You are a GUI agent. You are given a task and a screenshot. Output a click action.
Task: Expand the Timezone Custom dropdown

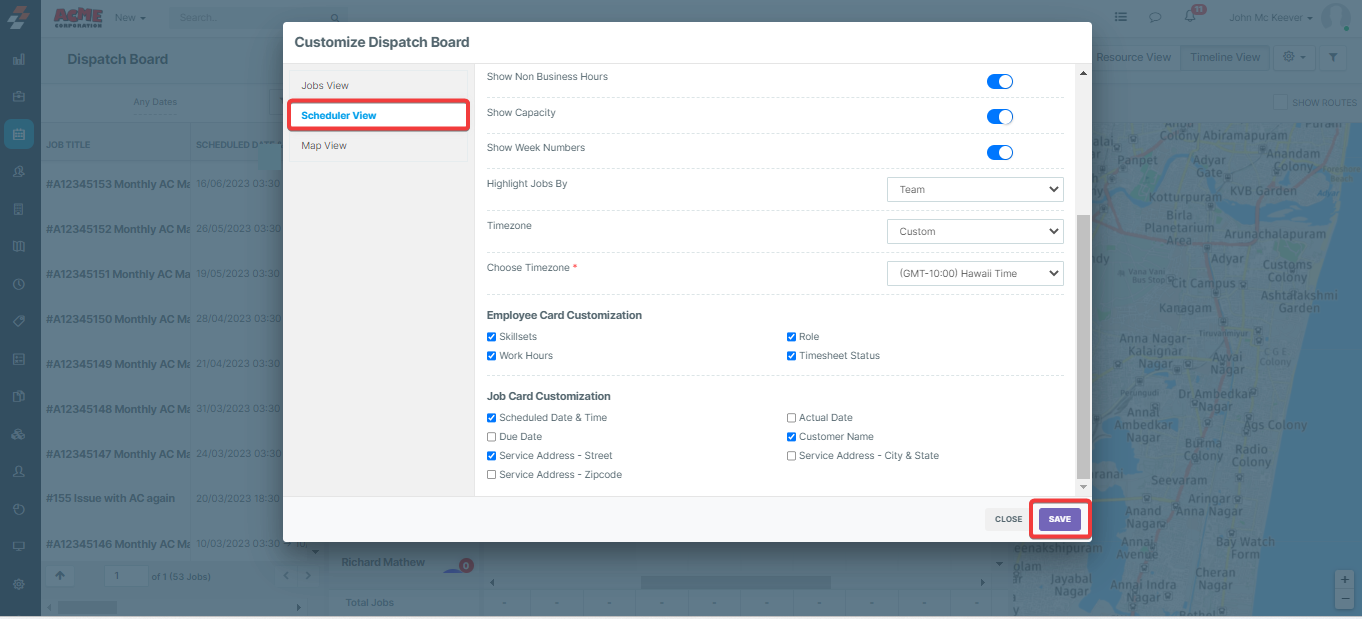coord(974,231)
